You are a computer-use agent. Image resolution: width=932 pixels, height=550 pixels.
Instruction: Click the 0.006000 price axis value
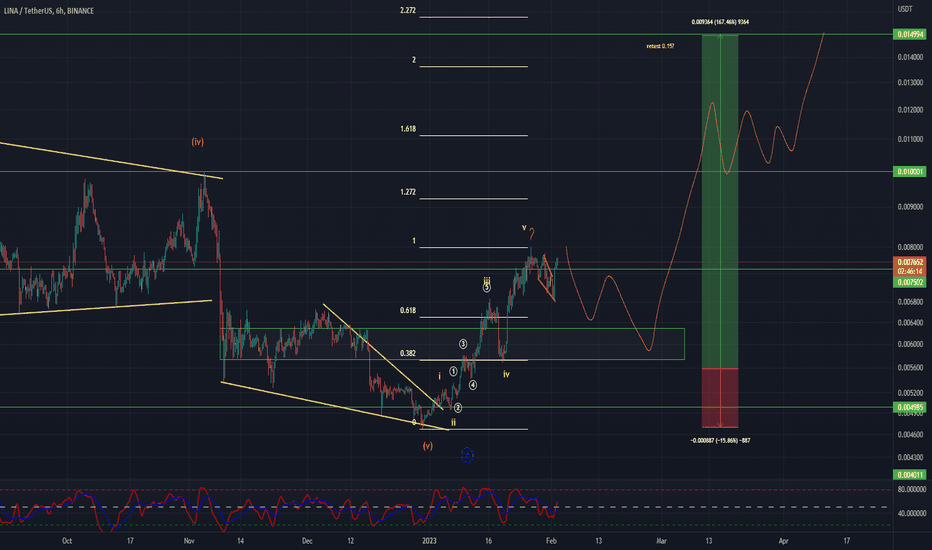click(910, 344)
